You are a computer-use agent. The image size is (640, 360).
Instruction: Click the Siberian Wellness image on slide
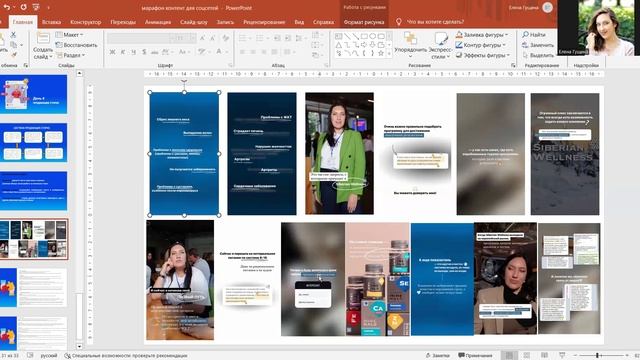(565, 154)
